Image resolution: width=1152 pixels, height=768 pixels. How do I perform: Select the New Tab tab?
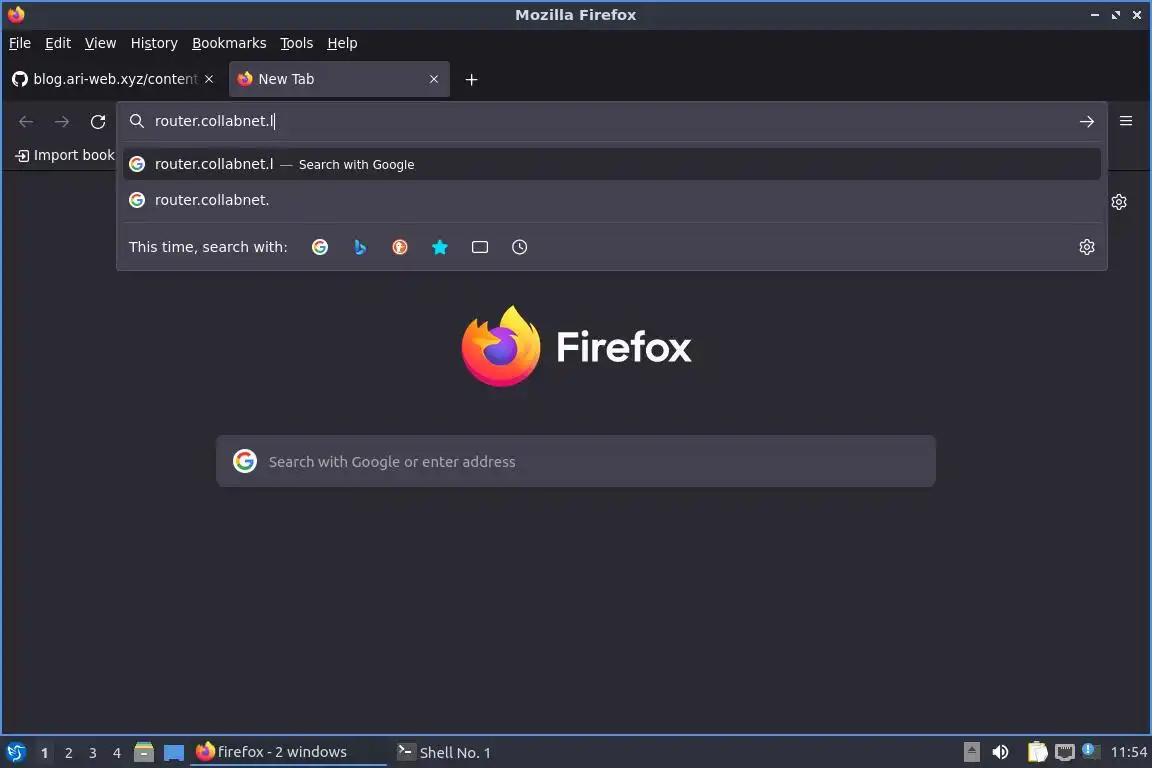pyautogui.click(x=339, y=79)
